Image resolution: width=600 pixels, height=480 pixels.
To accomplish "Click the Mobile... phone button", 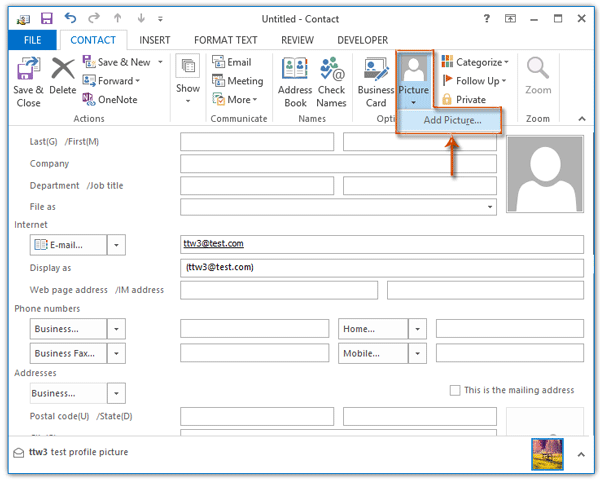I will [373, 353].
